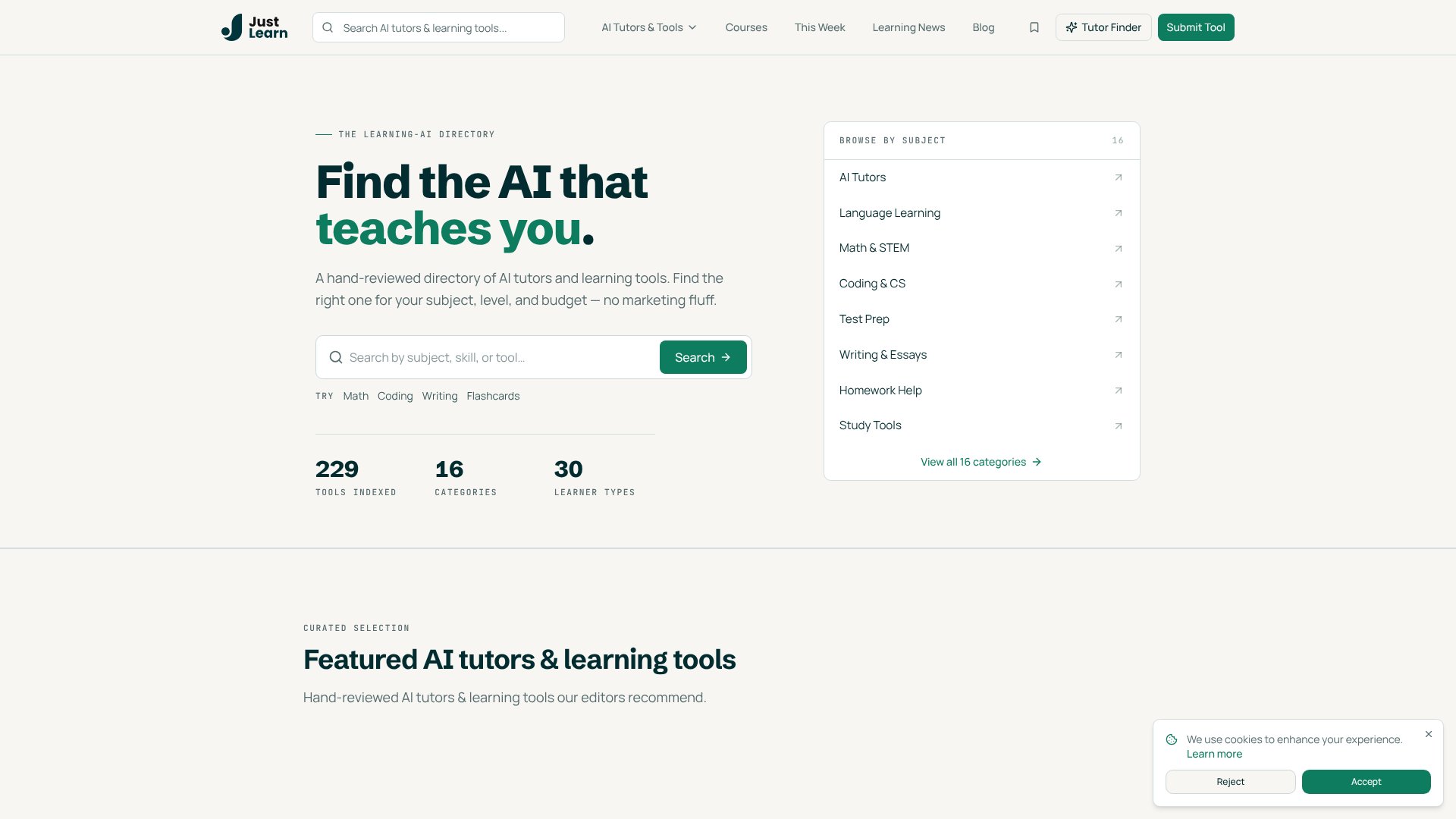The height and width of the screenshot is (819, 1456).
Task: Click the arrow icon beside Study Tools
Action: pyautogui.click(x=1118, y=426)
